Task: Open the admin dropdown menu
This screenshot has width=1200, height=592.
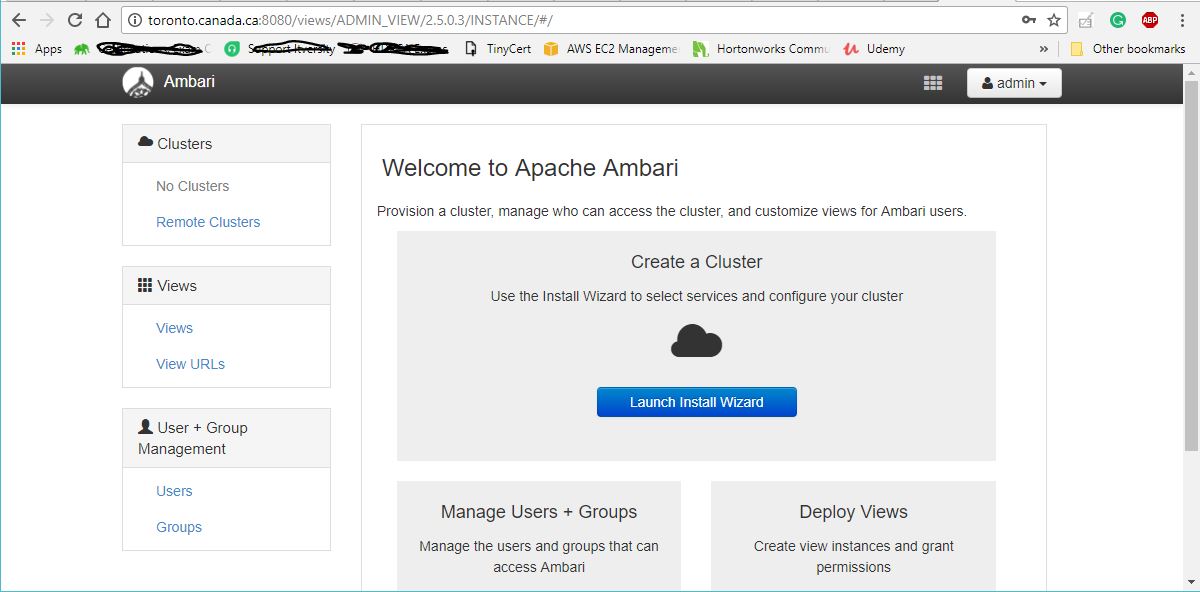Action: pyautogui.click(x=1013, y=83)
